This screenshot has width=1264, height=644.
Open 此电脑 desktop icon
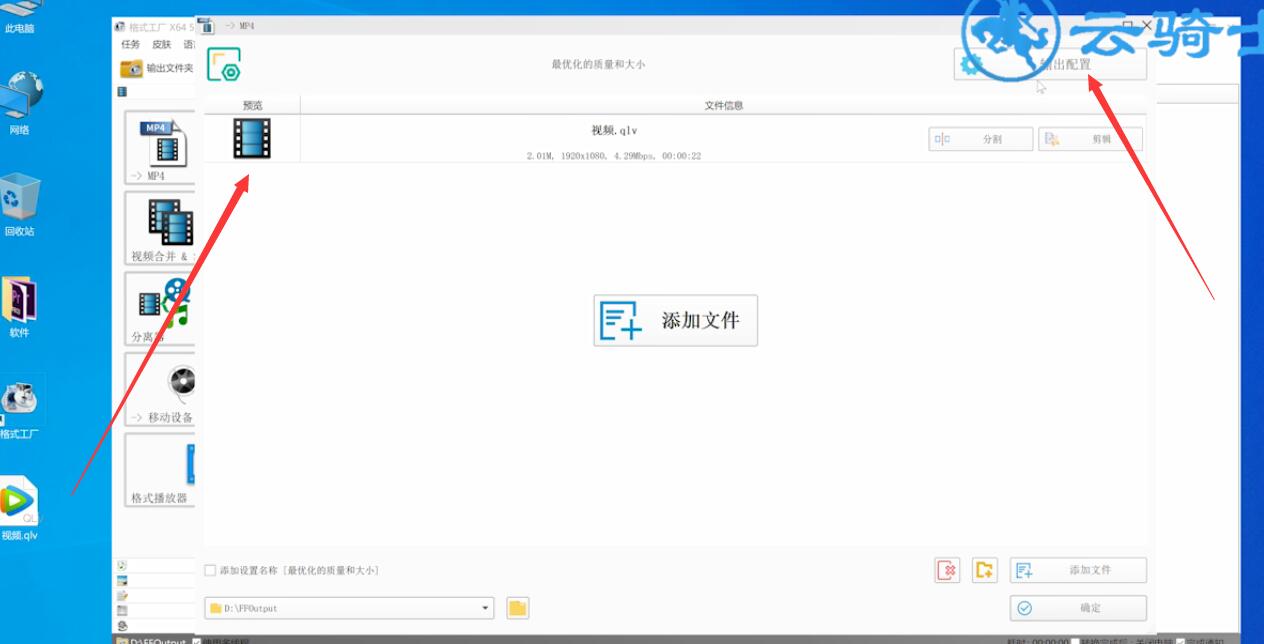pos(19,17)
